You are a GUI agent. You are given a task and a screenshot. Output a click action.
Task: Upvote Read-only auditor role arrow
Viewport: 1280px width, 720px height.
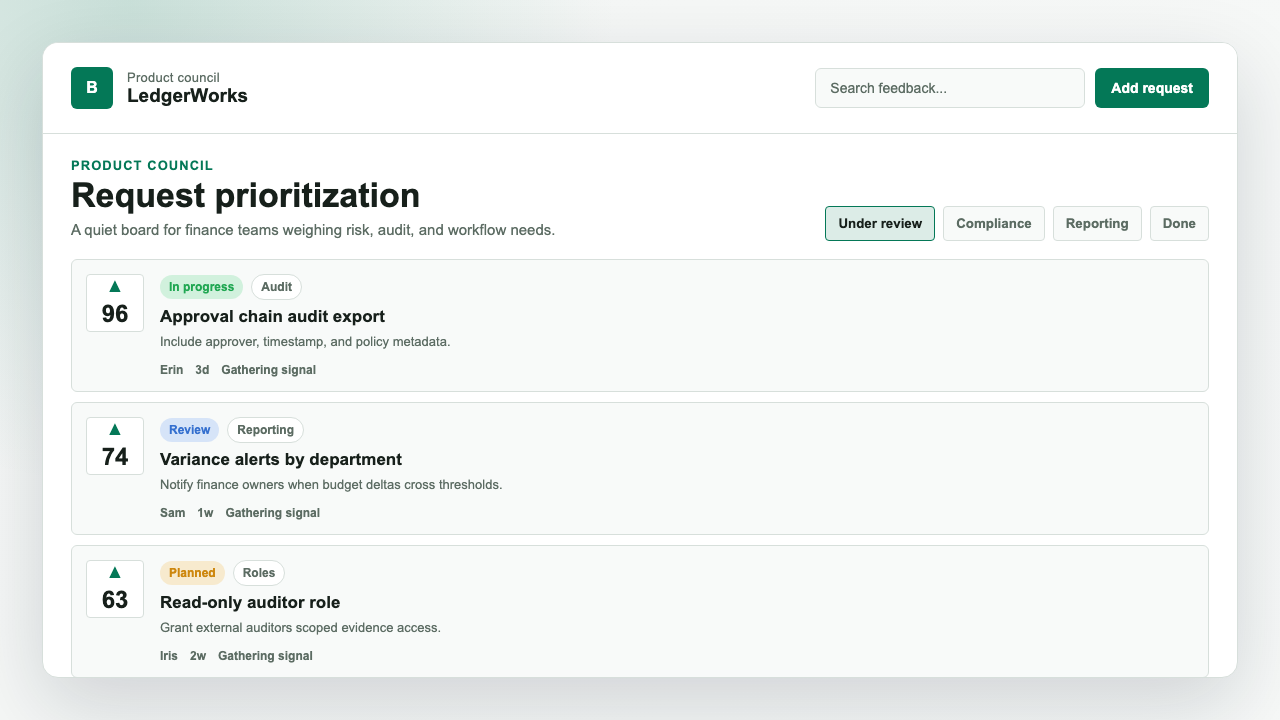[x=115, y=572]
